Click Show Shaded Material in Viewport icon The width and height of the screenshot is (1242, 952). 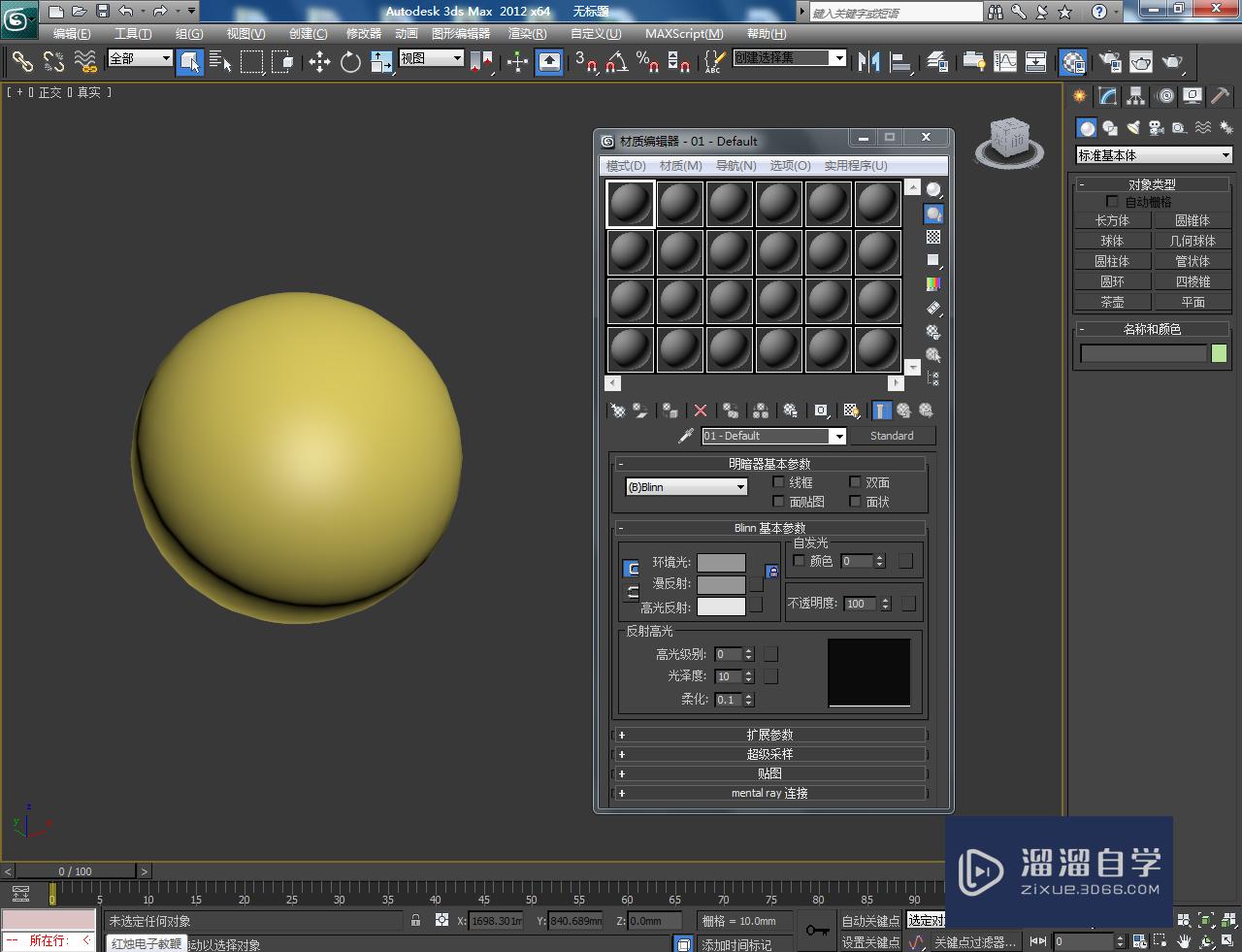(x=851, y=410)
